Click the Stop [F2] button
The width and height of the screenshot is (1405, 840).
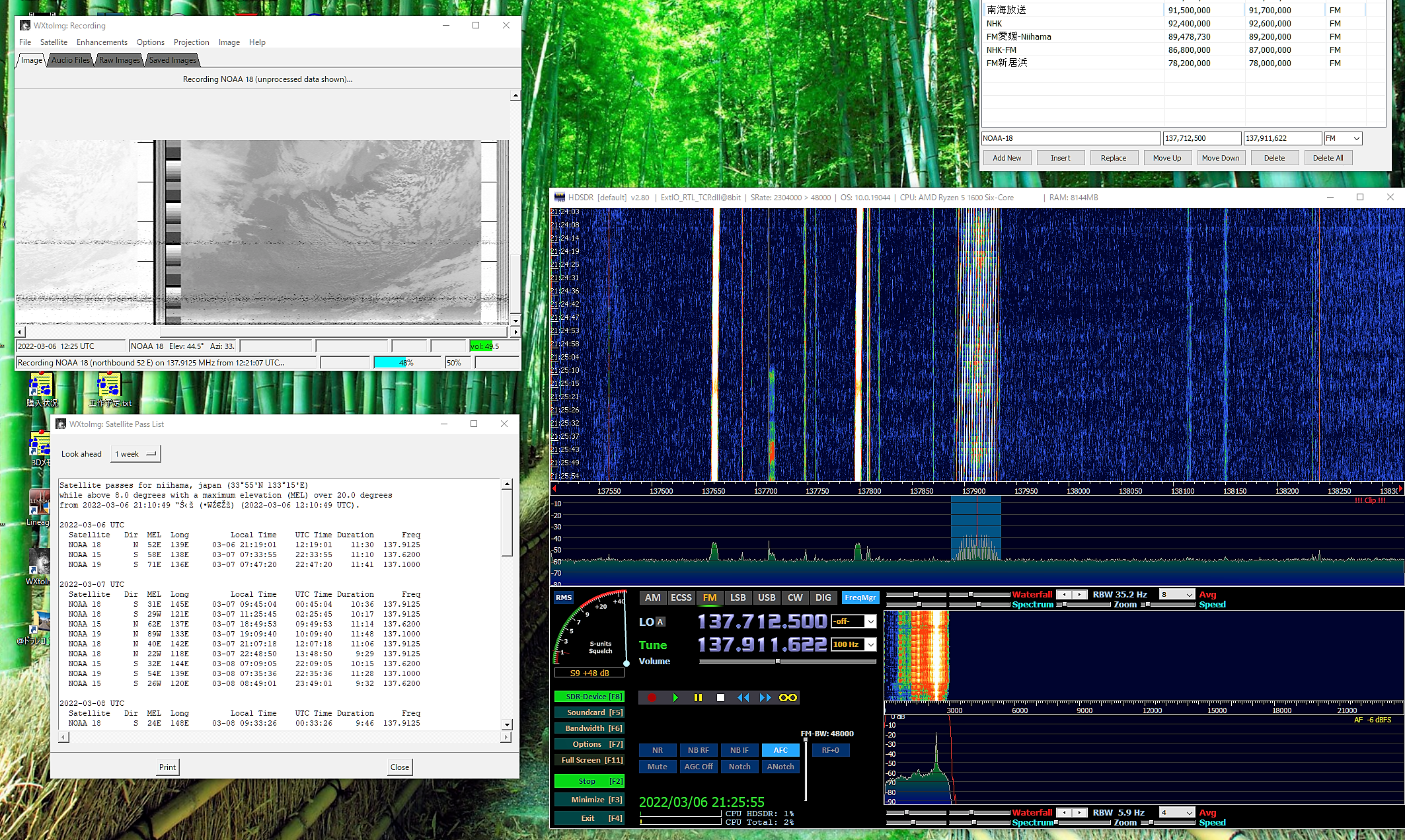[x=589, y=781]
